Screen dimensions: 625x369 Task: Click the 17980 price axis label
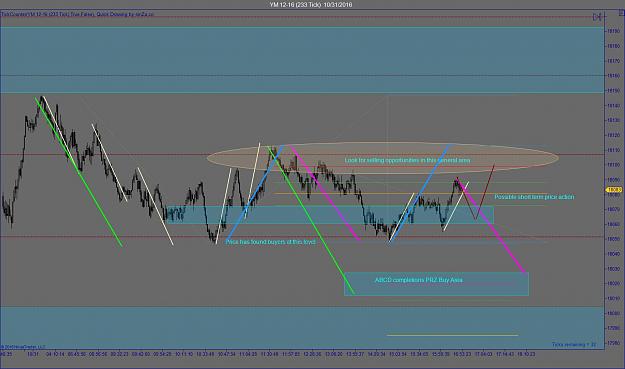click(x=614, y=343)
